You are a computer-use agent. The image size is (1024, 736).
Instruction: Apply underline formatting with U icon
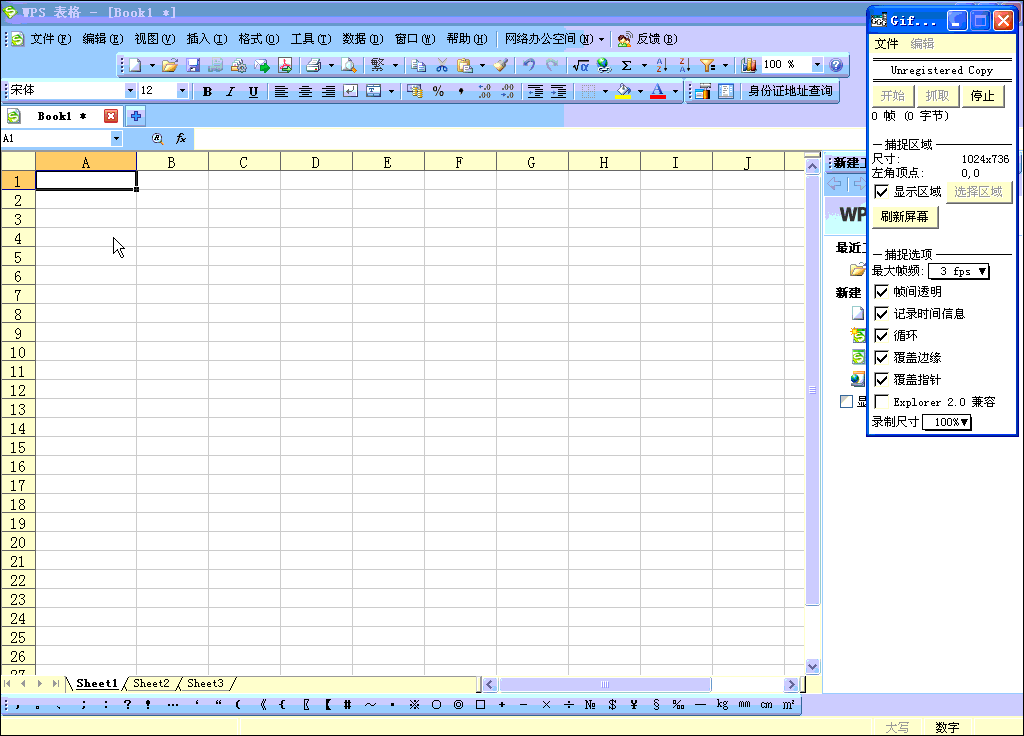pyautogui.click(x=253, y=91)
